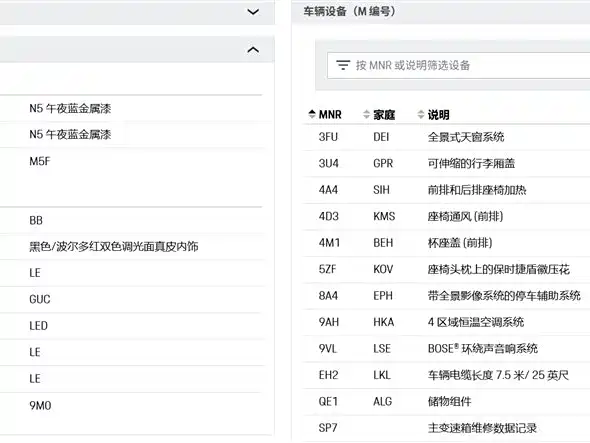The height and width of the screenshot is (443, 590).
Task: Select the HKA family code
Action: coord(384,322)
